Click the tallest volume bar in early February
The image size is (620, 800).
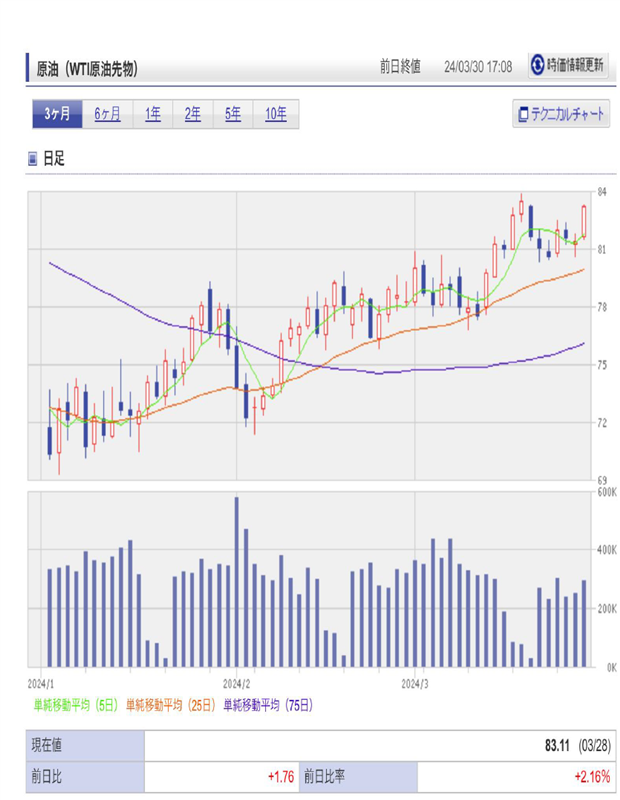(236, 582)
